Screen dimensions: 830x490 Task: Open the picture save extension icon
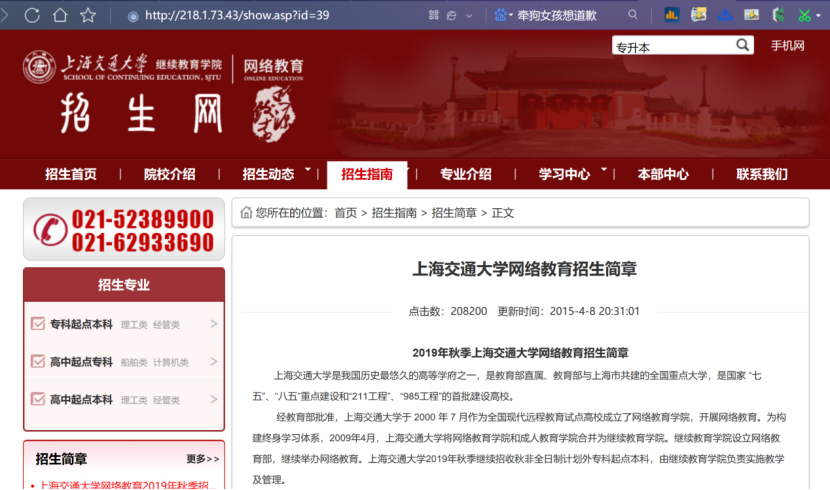click(x=751, y=15)
